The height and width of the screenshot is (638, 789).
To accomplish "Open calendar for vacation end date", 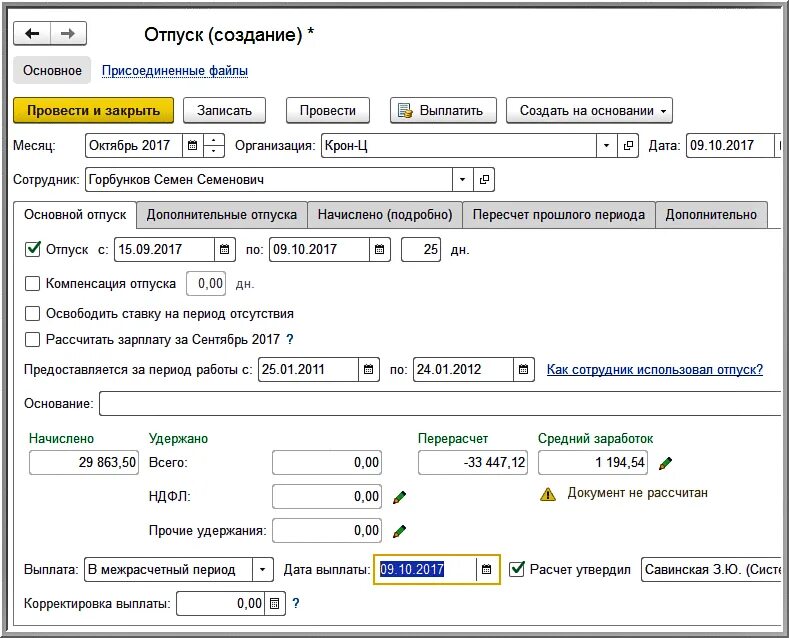I will point(379,250).
